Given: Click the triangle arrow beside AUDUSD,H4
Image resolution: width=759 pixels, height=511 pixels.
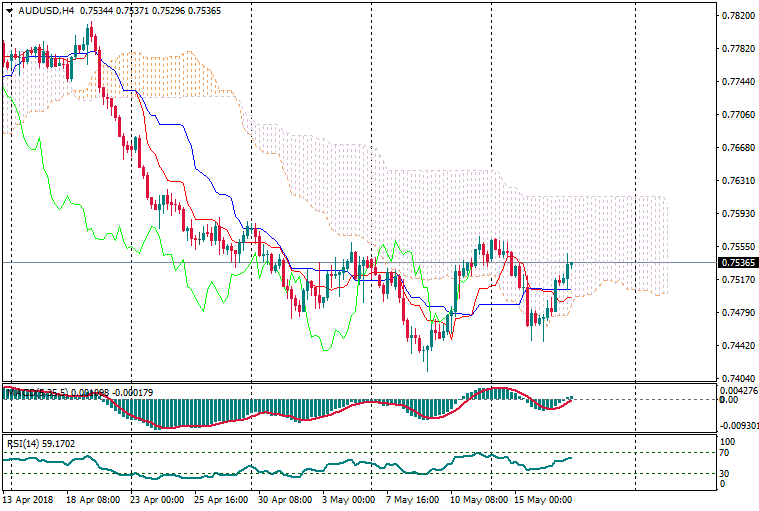Looking at the screenshot, I should click(x=9, y=11).
